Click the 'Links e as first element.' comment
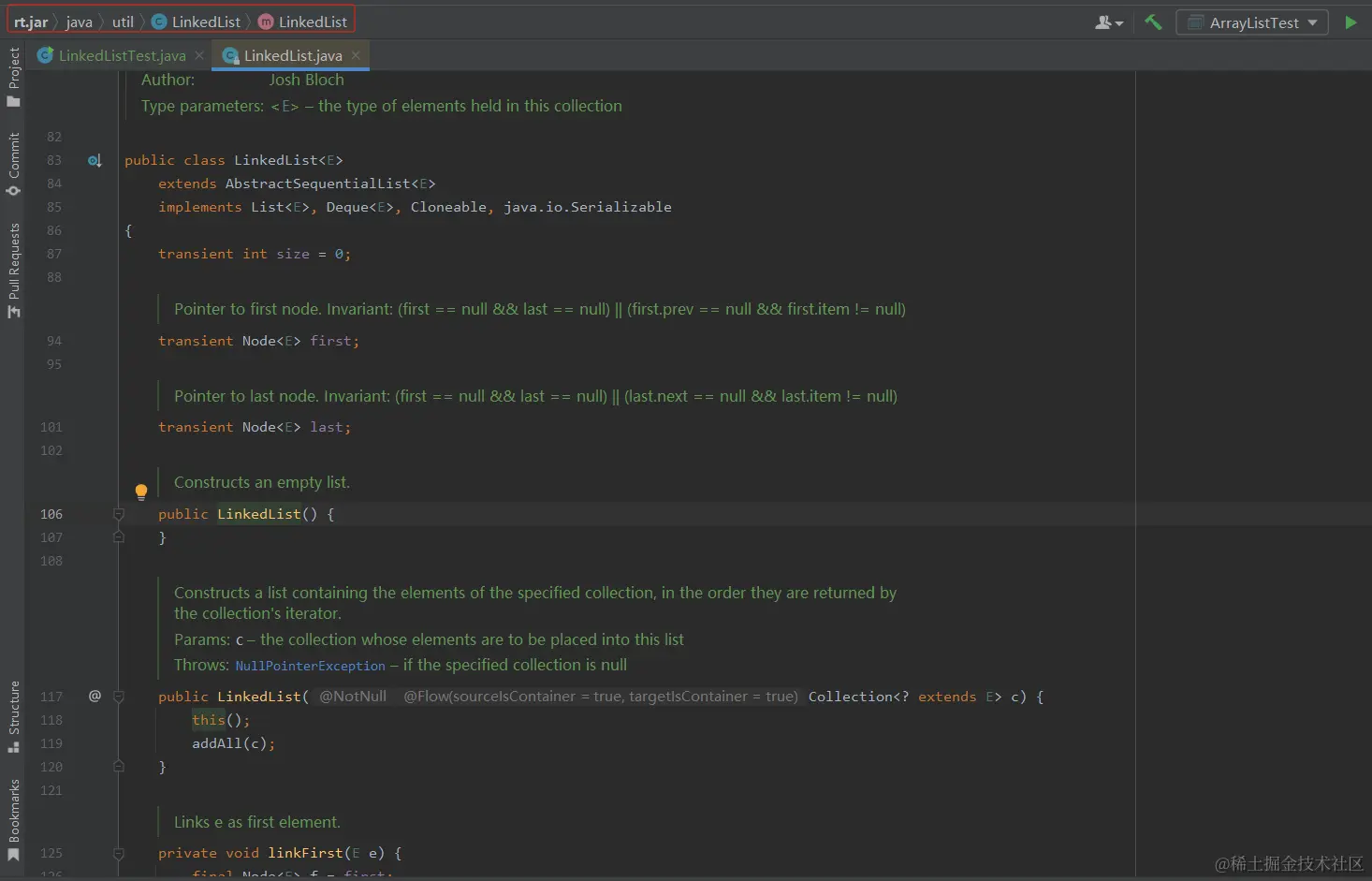 257,822
